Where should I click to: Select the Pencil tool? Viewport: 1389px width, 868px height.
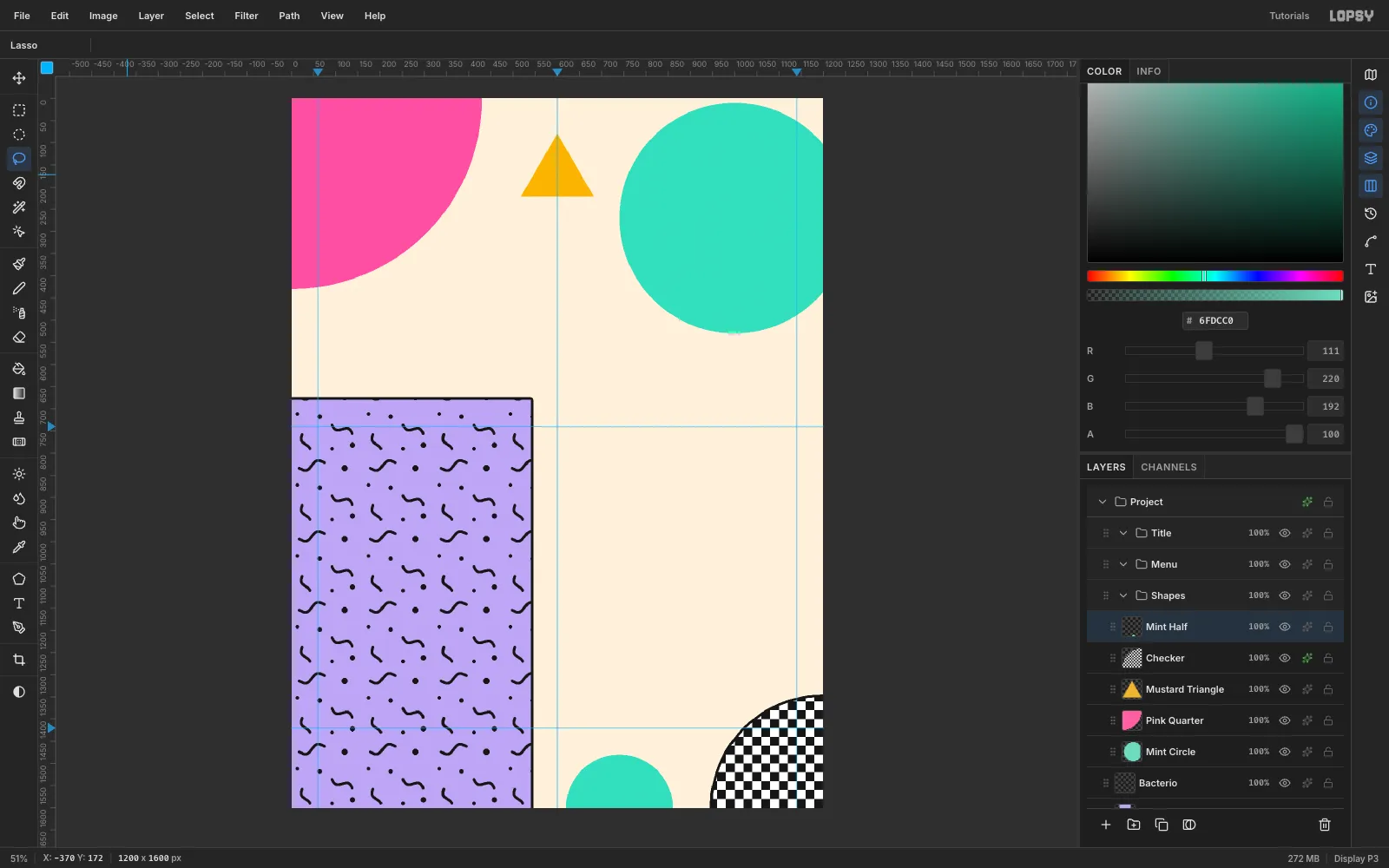[x=19, y=288]
